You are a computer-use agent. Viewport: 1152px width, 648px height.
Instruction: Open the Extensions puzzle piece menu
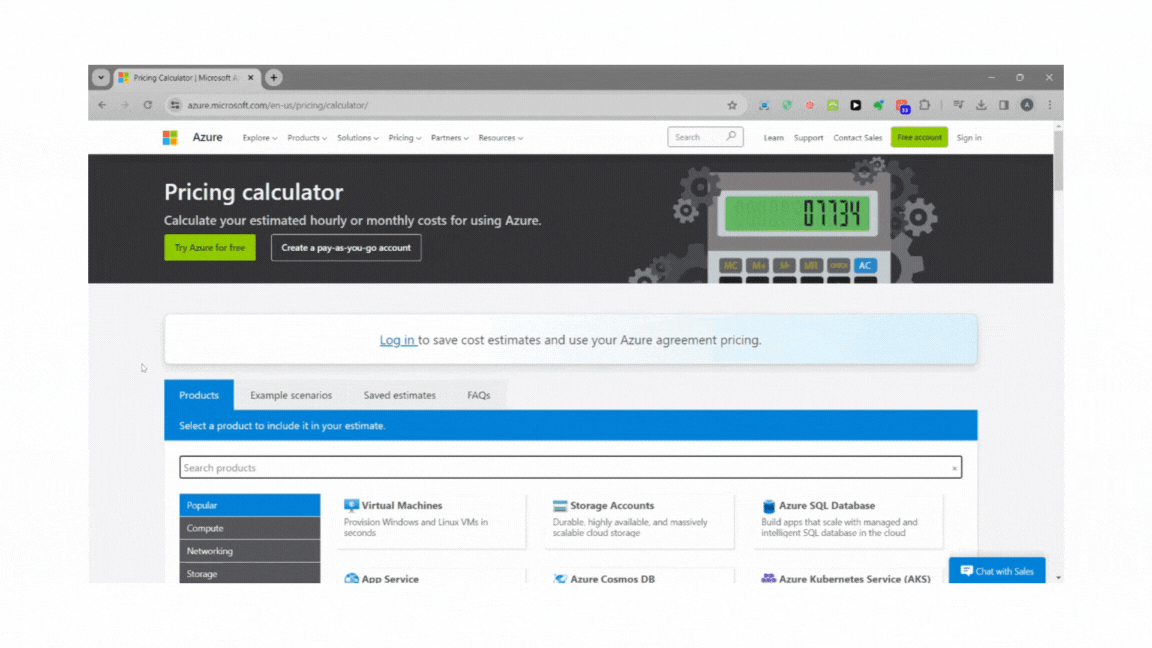[x=924, y=105]
